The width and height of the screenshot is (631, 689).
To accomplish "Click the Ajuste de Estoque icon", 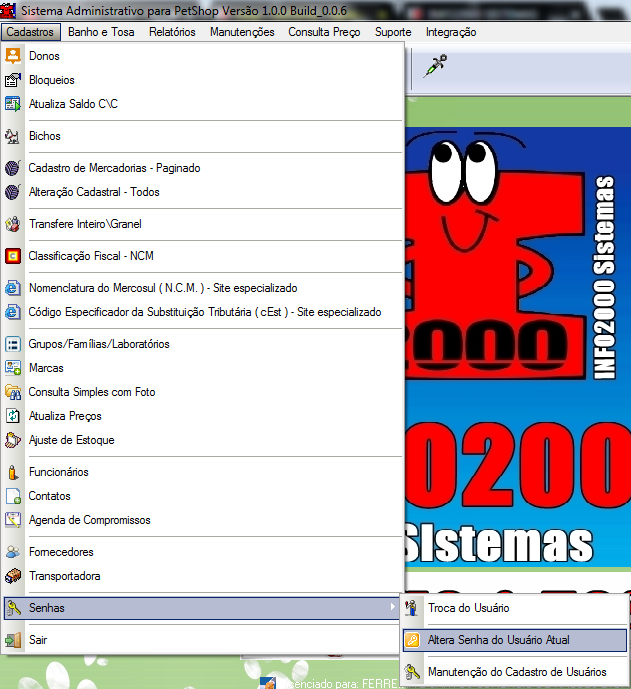I will pyautogui.click(x=13, y=440).
